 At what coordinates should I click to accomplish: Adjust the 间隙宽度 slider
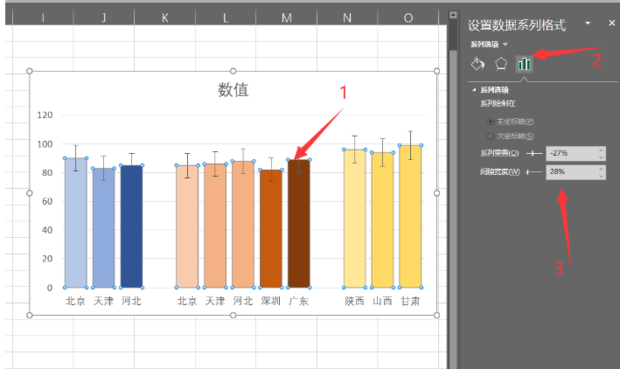[534, 172]
